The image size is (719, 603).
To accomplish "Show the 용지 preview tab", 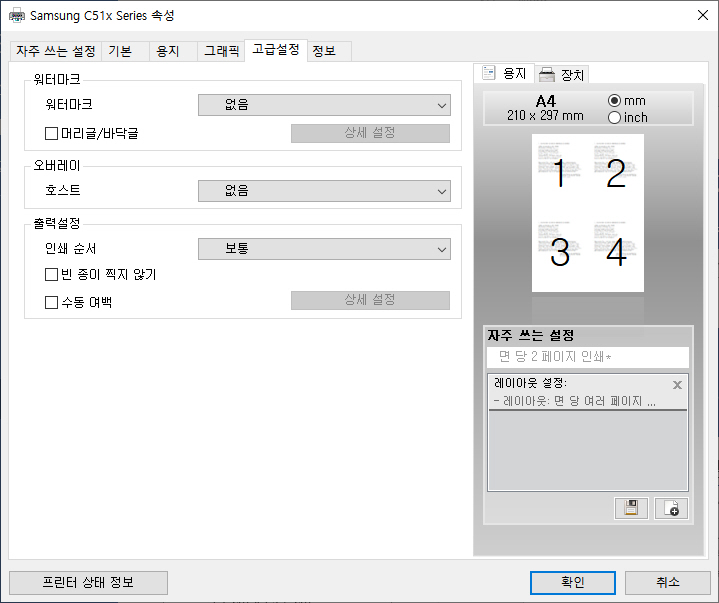I will [x=504, y=73].
